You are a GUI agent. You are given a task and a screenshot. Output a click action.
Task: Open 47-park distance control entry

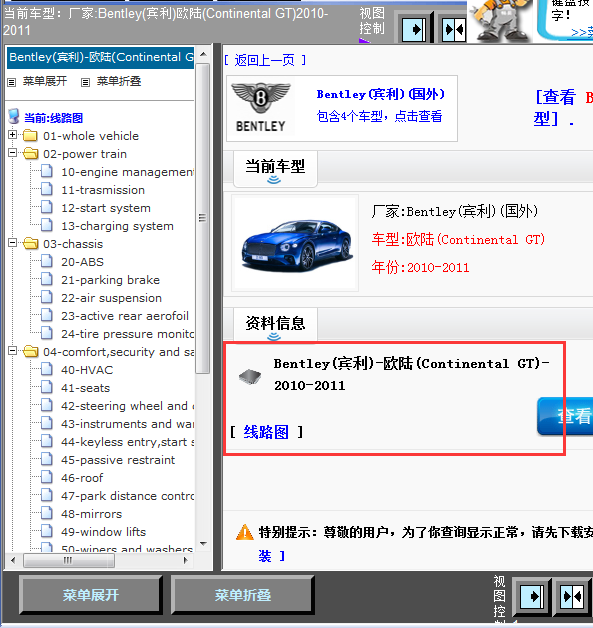coord(127,496)
